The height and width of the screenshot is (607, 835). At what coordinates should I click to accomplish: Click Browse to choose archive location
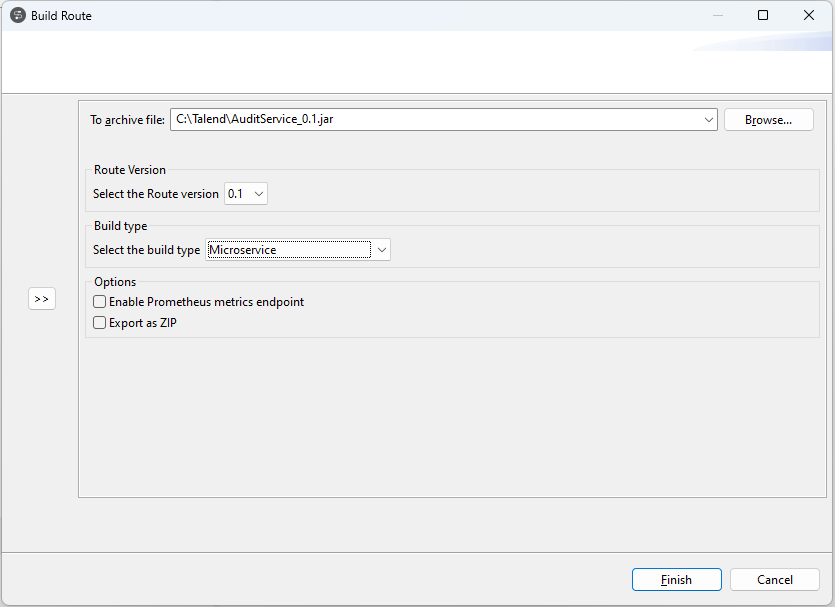(x=768, y=120)
